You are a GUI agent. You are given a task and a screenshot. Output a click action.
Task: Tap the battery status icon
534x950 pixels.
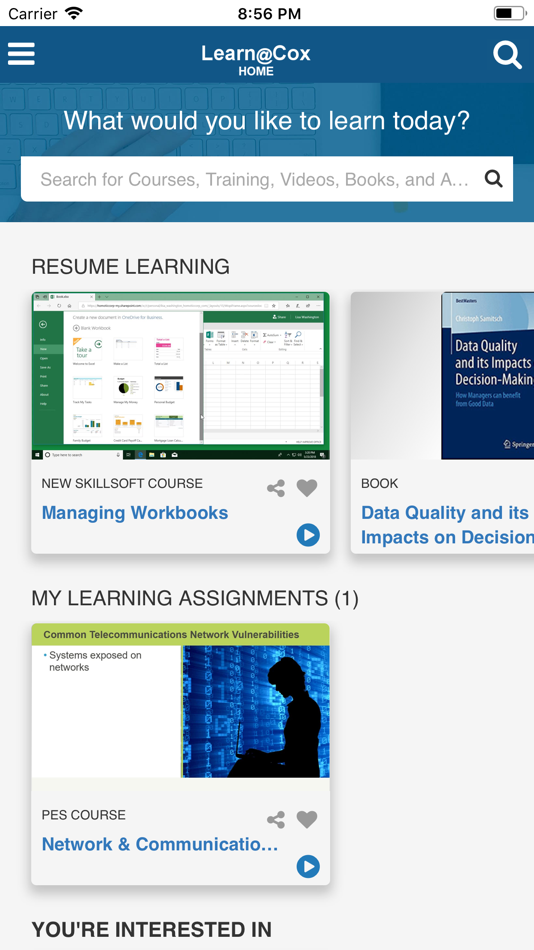509,13
